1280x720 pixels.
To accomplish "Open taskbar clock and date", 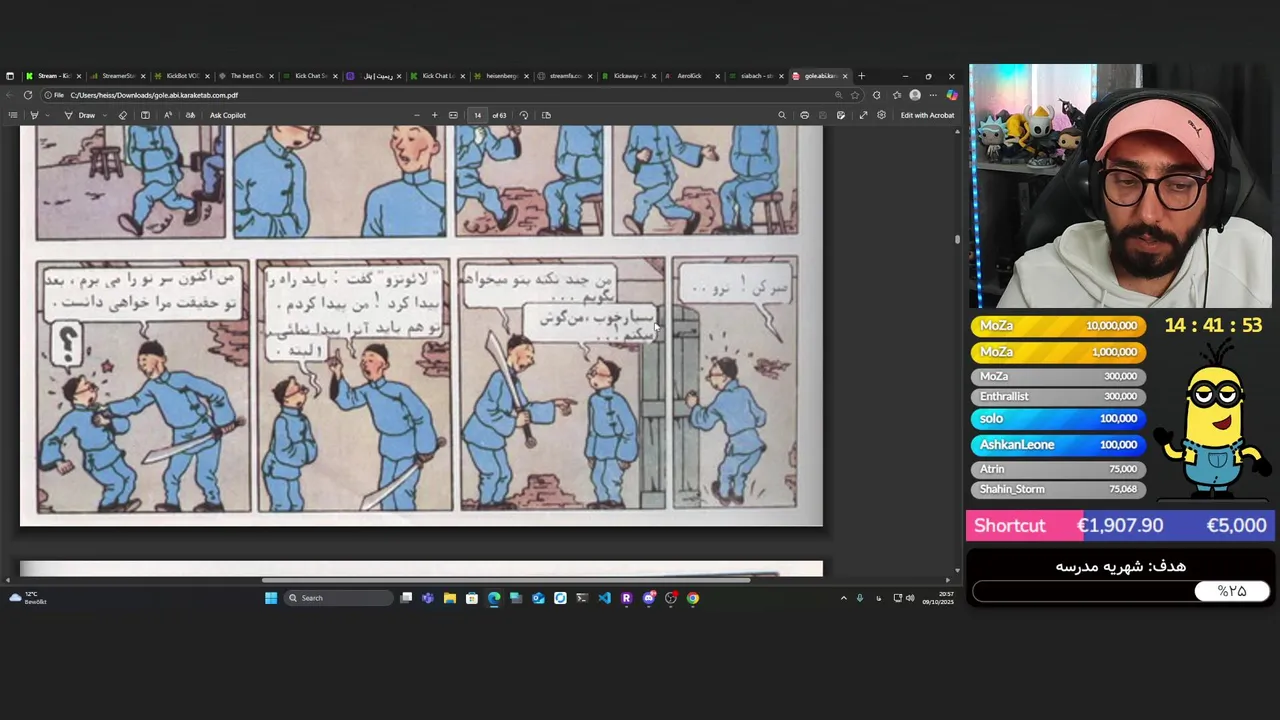I will pos(937,598).
